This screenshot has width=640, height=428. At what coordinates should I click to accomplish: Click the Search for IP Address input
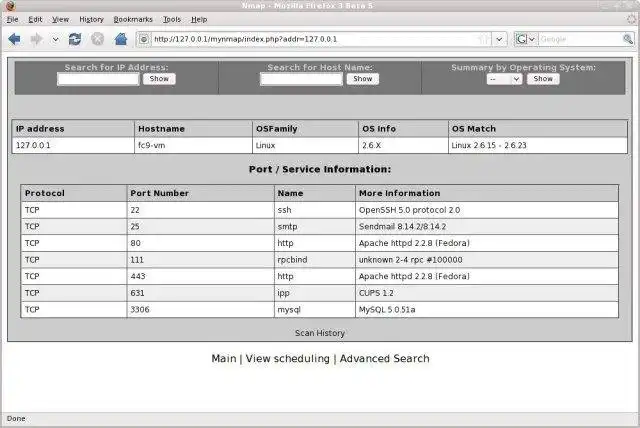point(98,79)
